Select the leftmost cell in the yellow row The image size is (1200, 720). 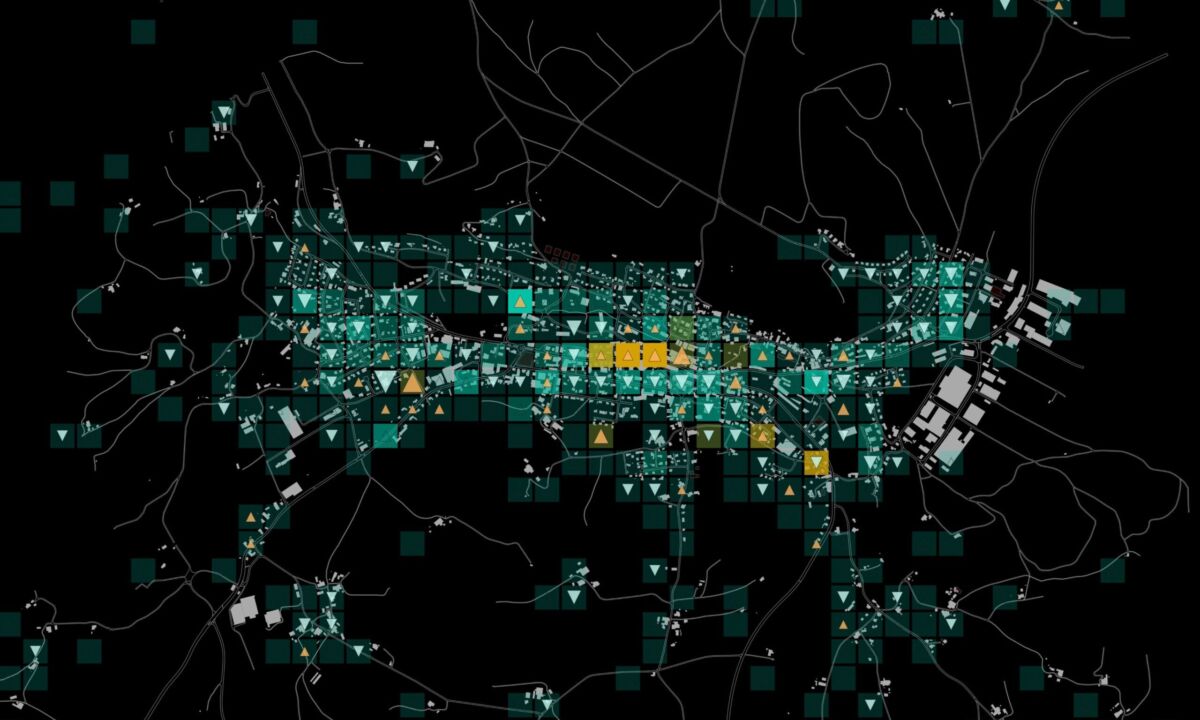600,354
